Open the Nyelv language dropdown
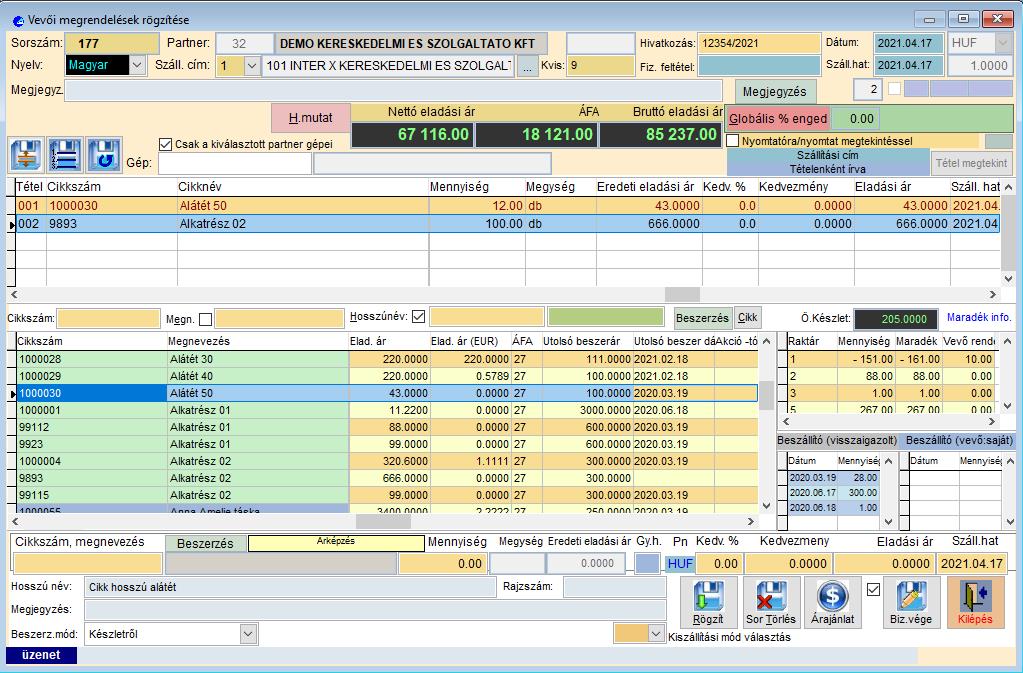 tap(137, 65)
